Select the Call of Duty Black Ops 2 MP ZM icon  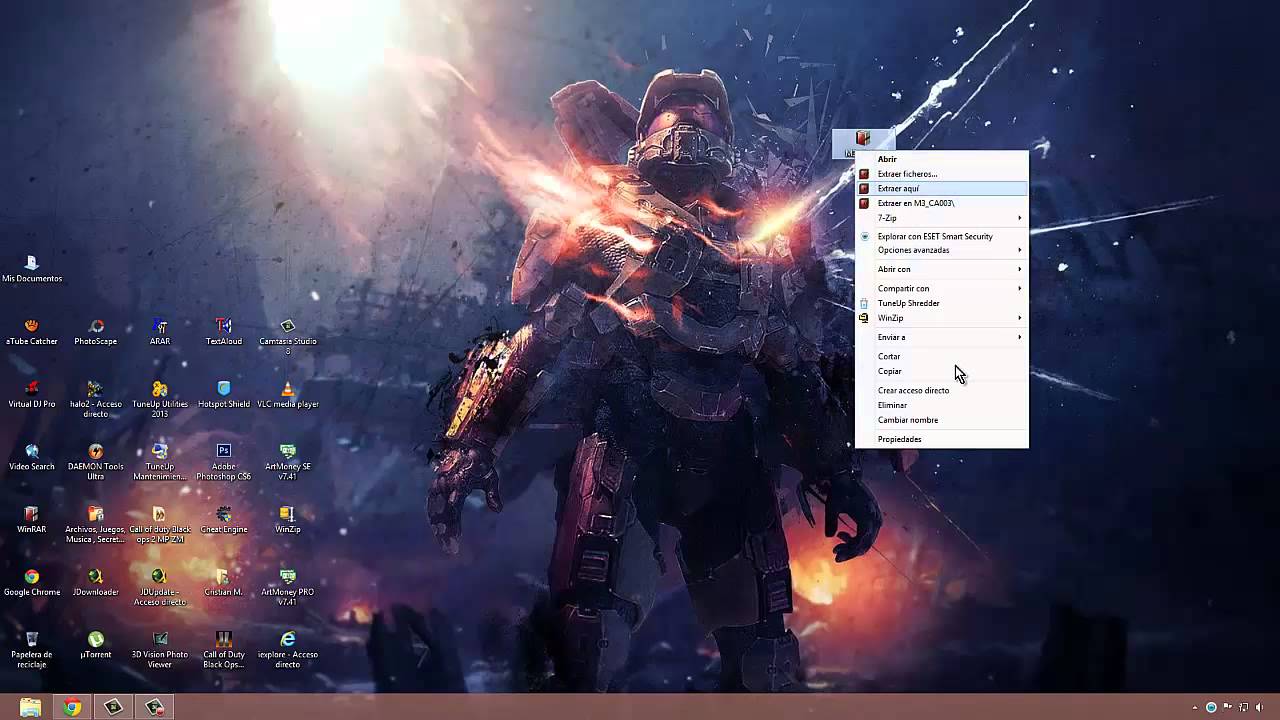tap(160, 524)
